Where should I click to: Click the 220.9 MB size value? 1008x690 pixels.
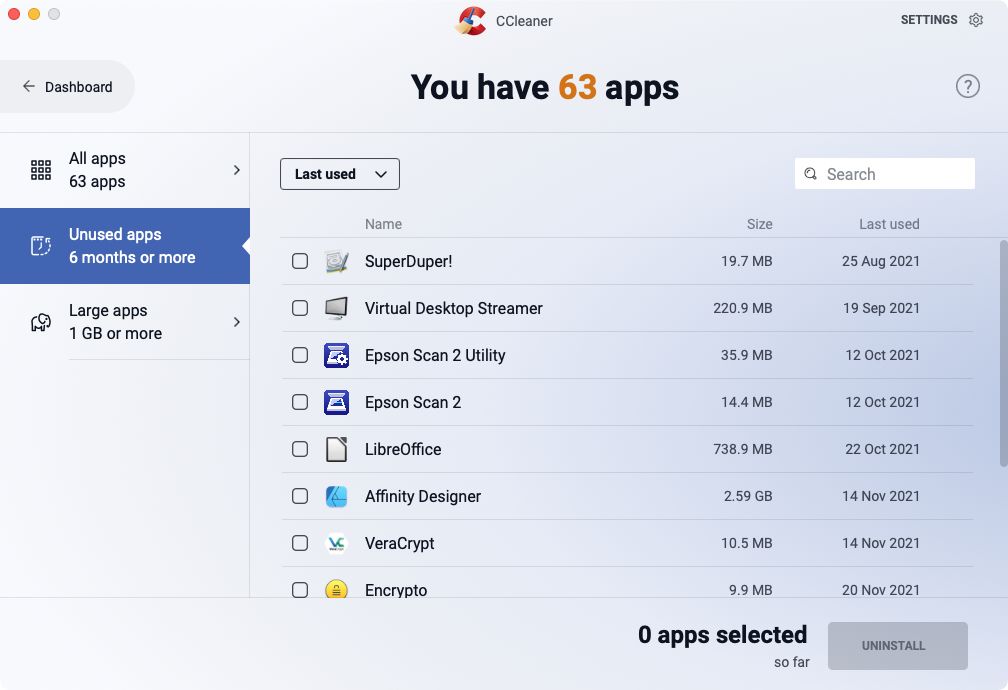[x=742, y=308]
